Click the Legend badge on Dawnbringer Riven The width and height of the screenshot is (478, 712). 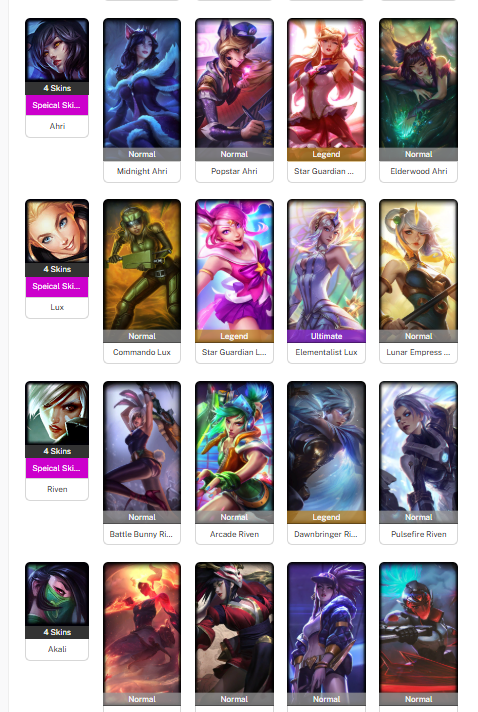pos(326,517)
